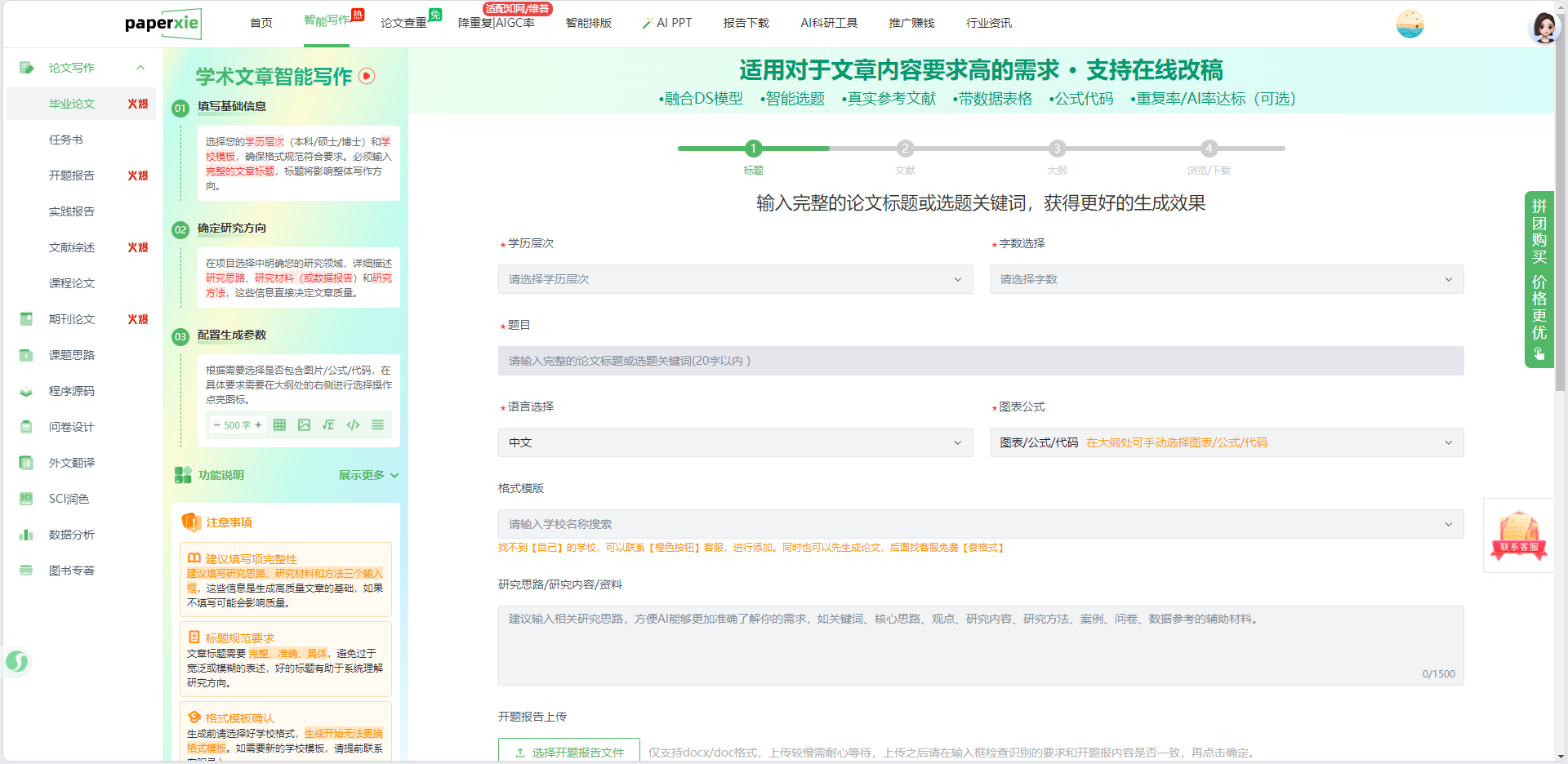Click the formula (√Σ) icon

coord(328,425)
